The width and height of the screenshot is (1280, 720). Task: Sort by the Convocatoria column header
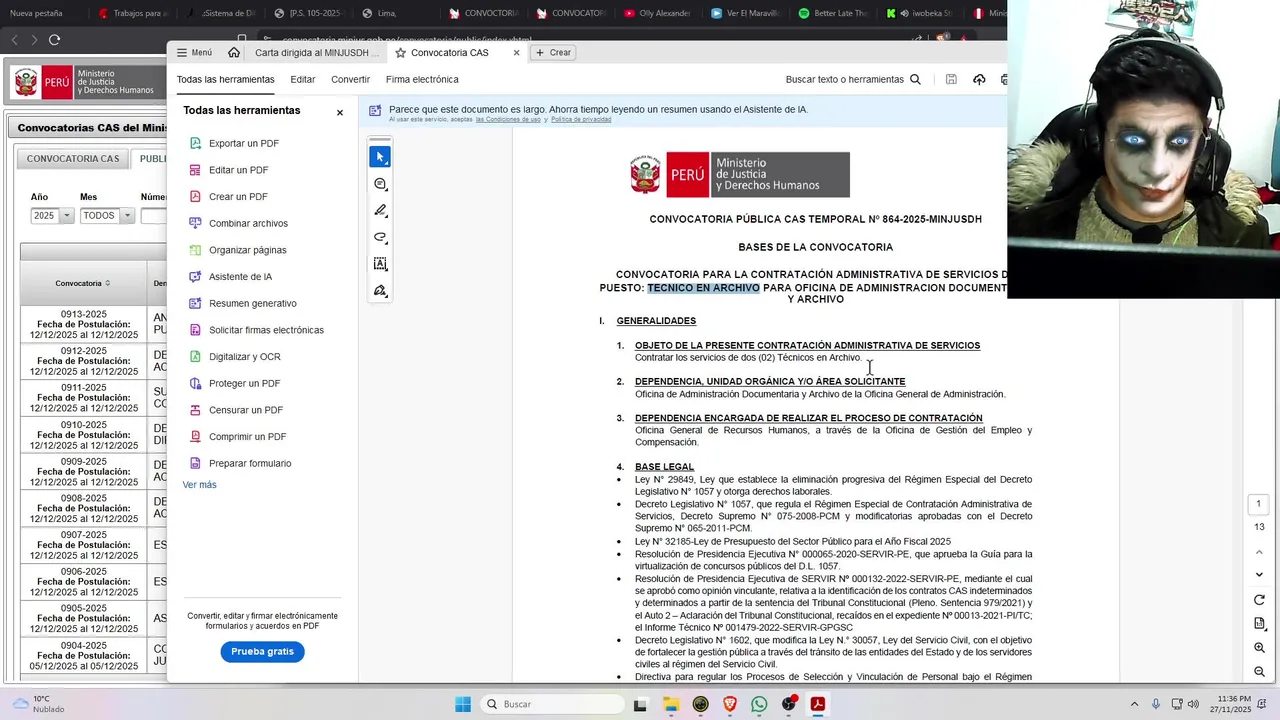[x=83, y=283]
